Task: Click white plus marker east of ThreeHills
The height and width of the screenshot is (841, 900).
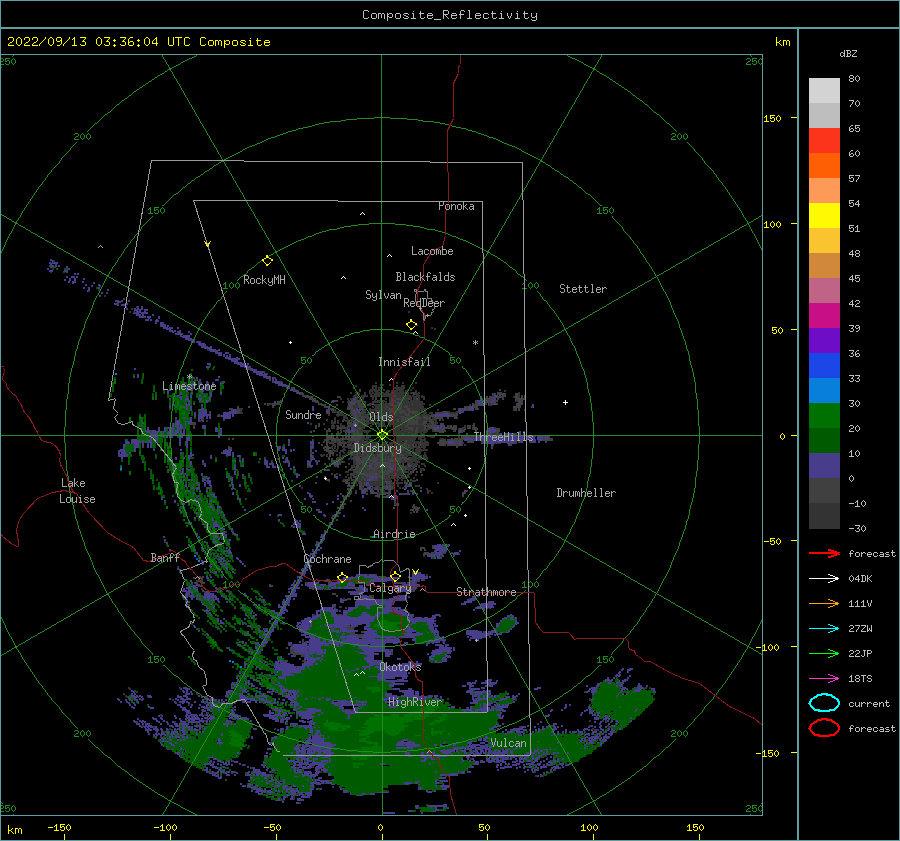Action: pos(565,402)
